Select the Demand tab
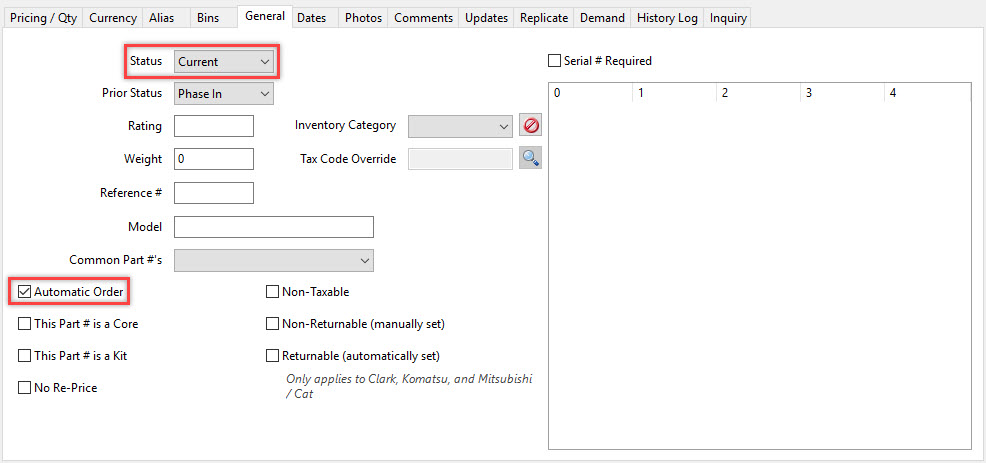 click(x=602, y=18)
